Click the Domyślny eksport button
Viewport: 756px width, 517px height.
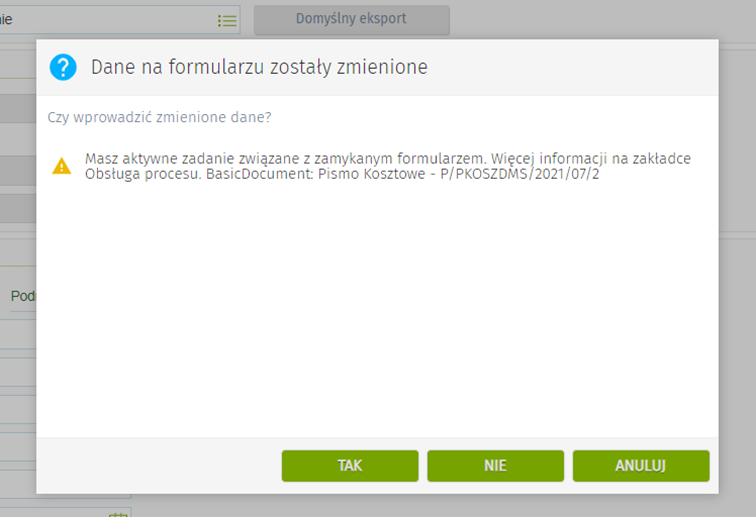351,19
